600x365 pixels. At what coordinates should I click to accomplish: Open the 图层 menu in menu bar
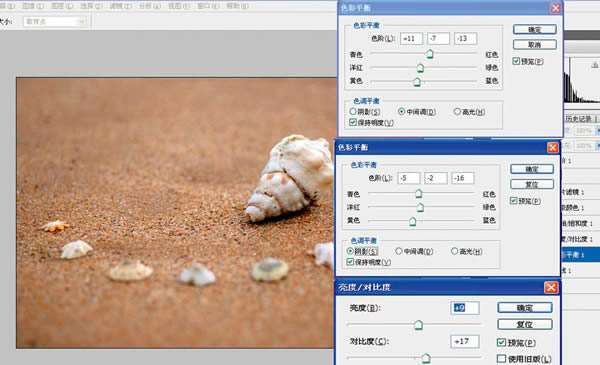(62, 6)
